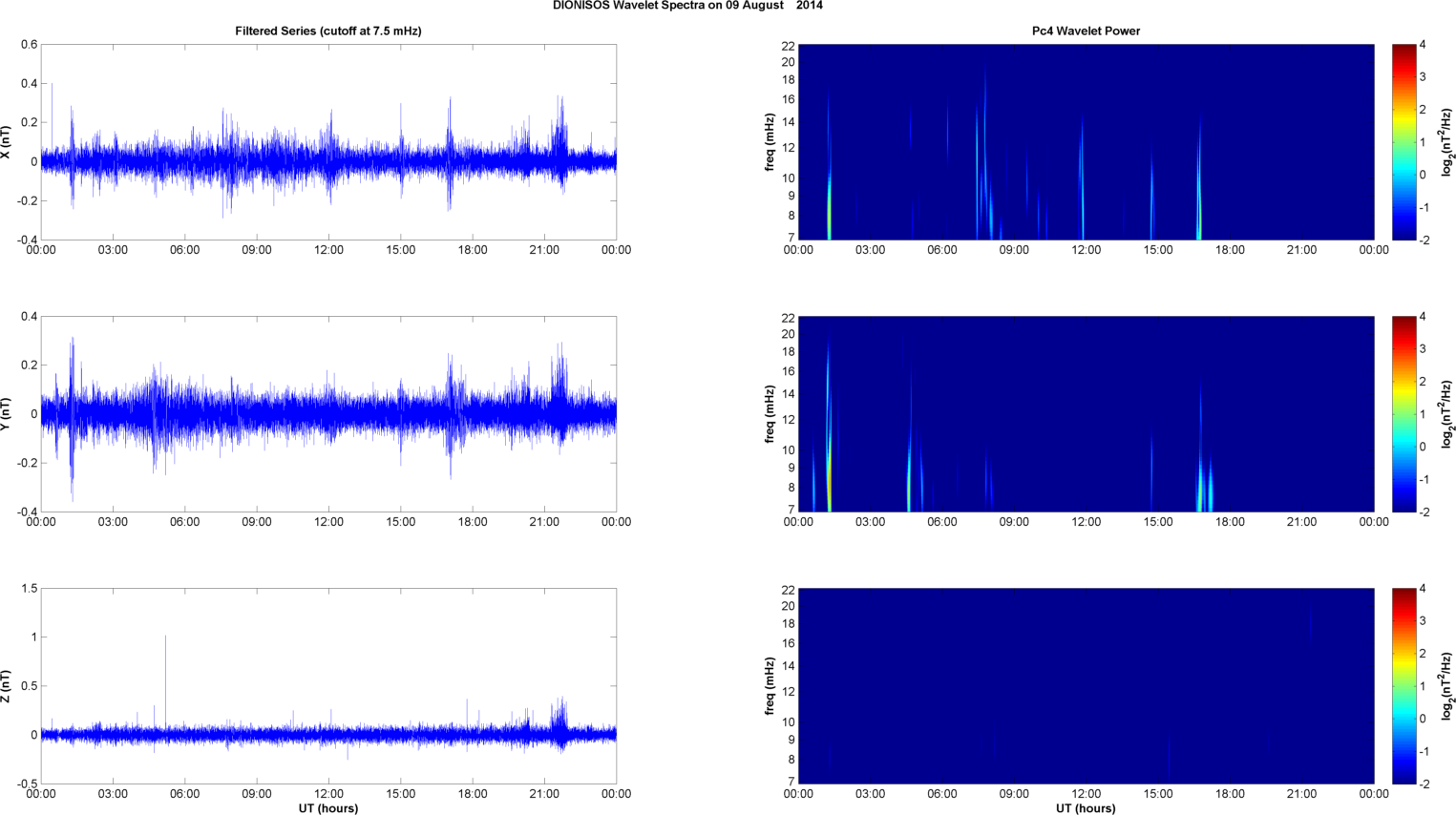Select the X (nT) filtered series plot
This screenshot has width=1456, height=815.
(x=328, y=142)
